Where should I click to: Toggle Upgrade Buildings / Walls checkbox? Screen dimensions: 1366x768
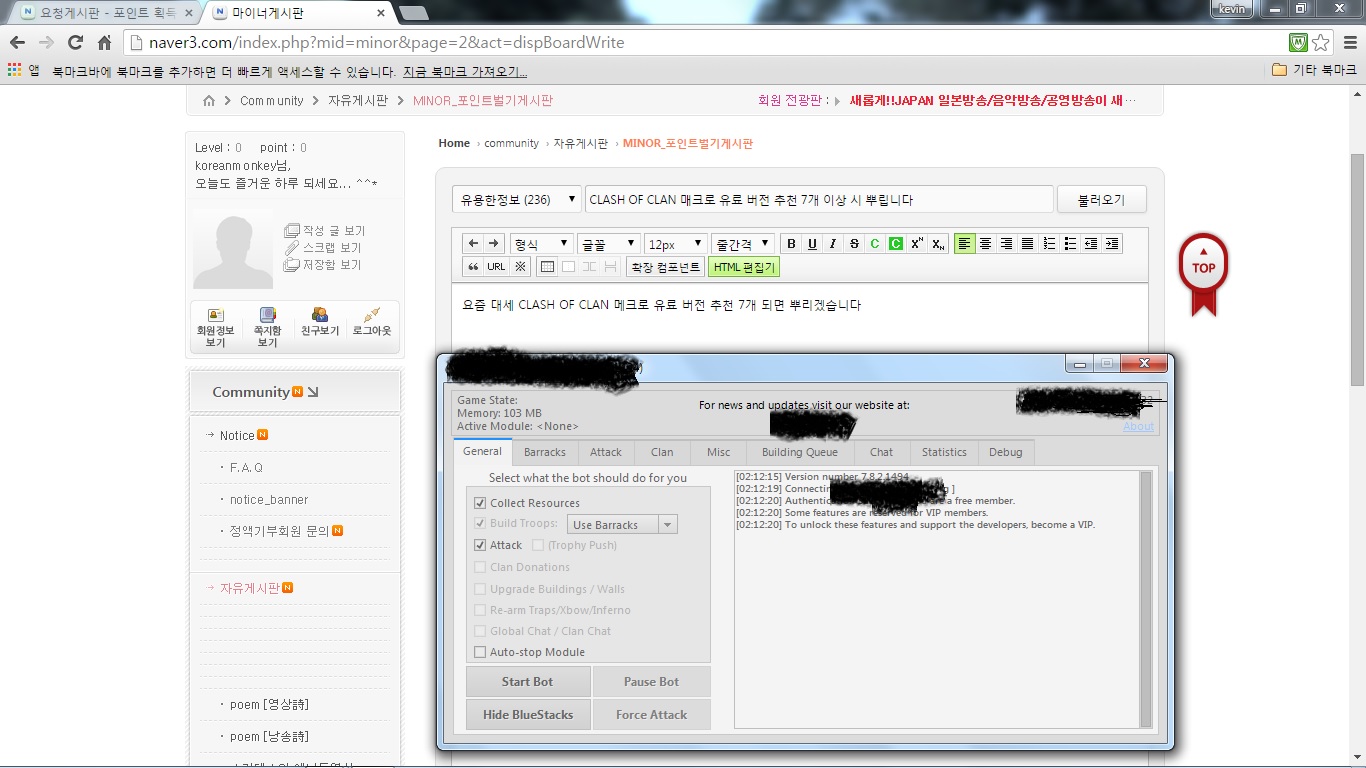(x=480, y=589)
